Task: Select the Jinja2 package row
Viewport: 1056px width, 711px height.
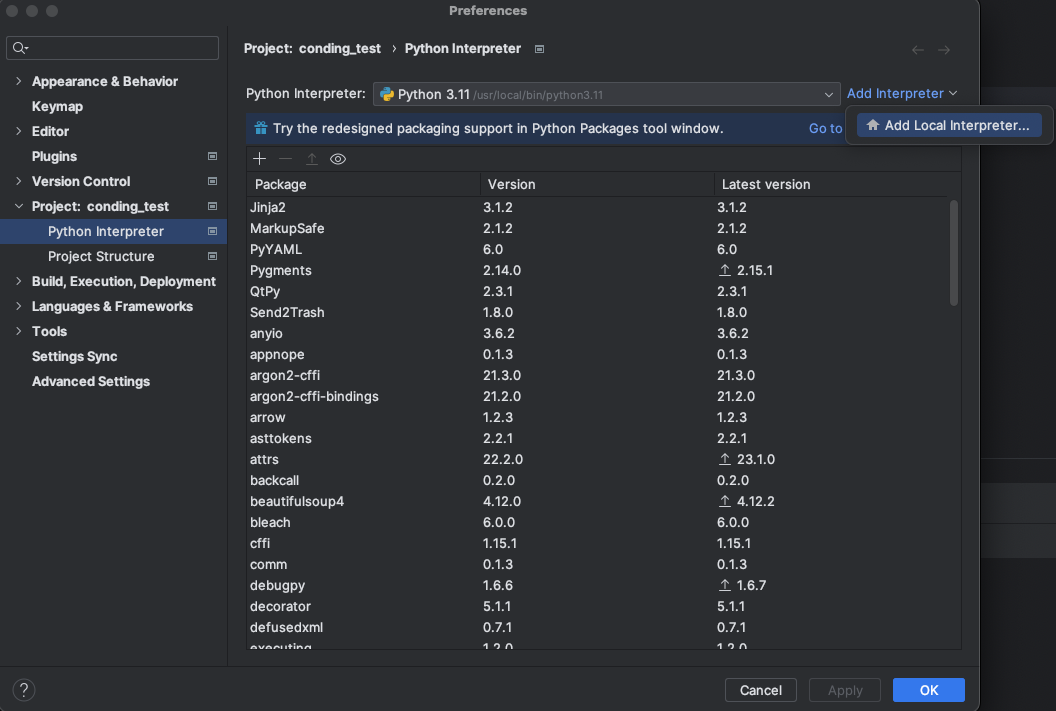Action: pyautogui.click(x=597, y=207)
